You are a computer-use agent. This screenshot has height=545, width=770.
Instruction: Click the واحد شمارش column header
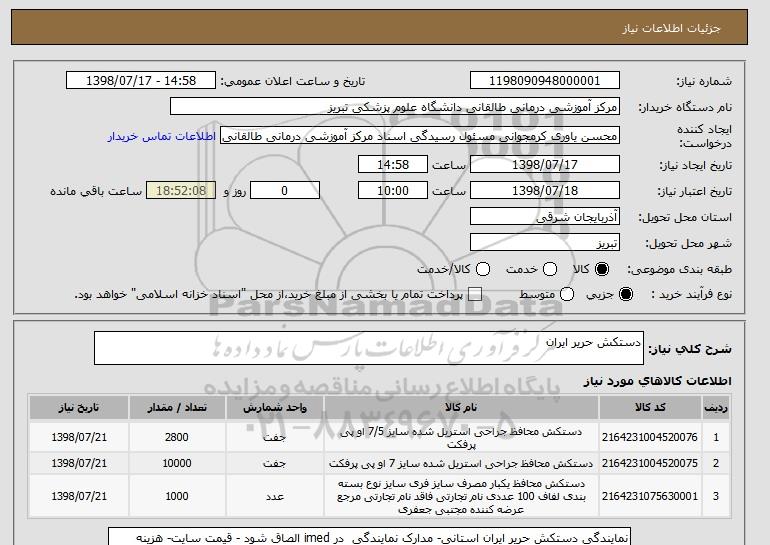[x=275, y=408]
